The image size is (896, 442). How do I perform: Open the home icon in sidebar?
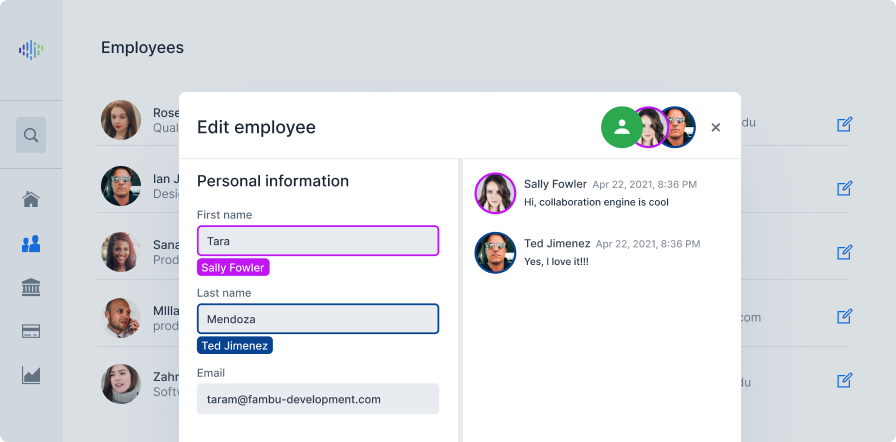pyautogui.click(x=31, y=200)
